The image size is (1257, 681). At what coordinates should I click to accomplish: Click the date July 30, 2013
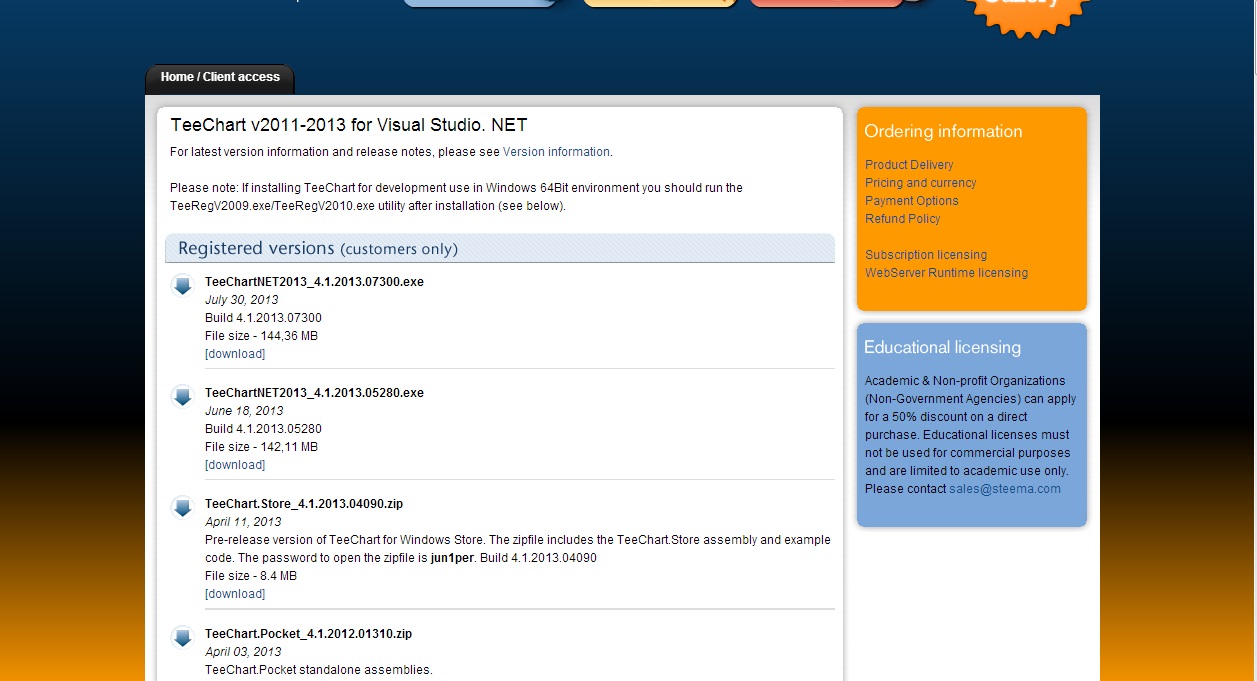pos(242,300)
